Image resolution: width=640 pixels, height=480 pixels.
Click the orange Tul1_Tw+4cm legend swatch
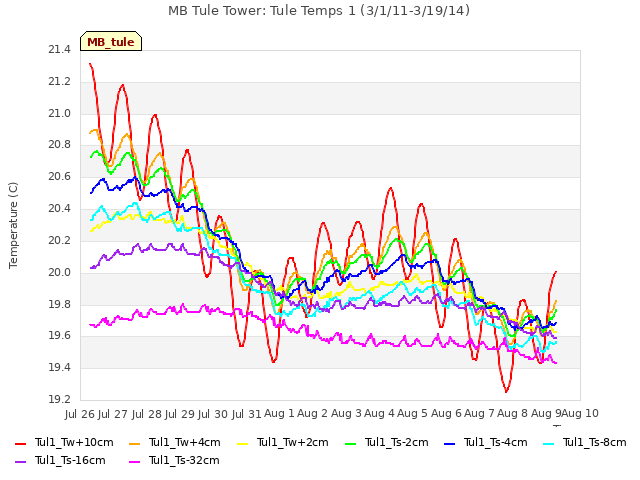tap(134, 443)
